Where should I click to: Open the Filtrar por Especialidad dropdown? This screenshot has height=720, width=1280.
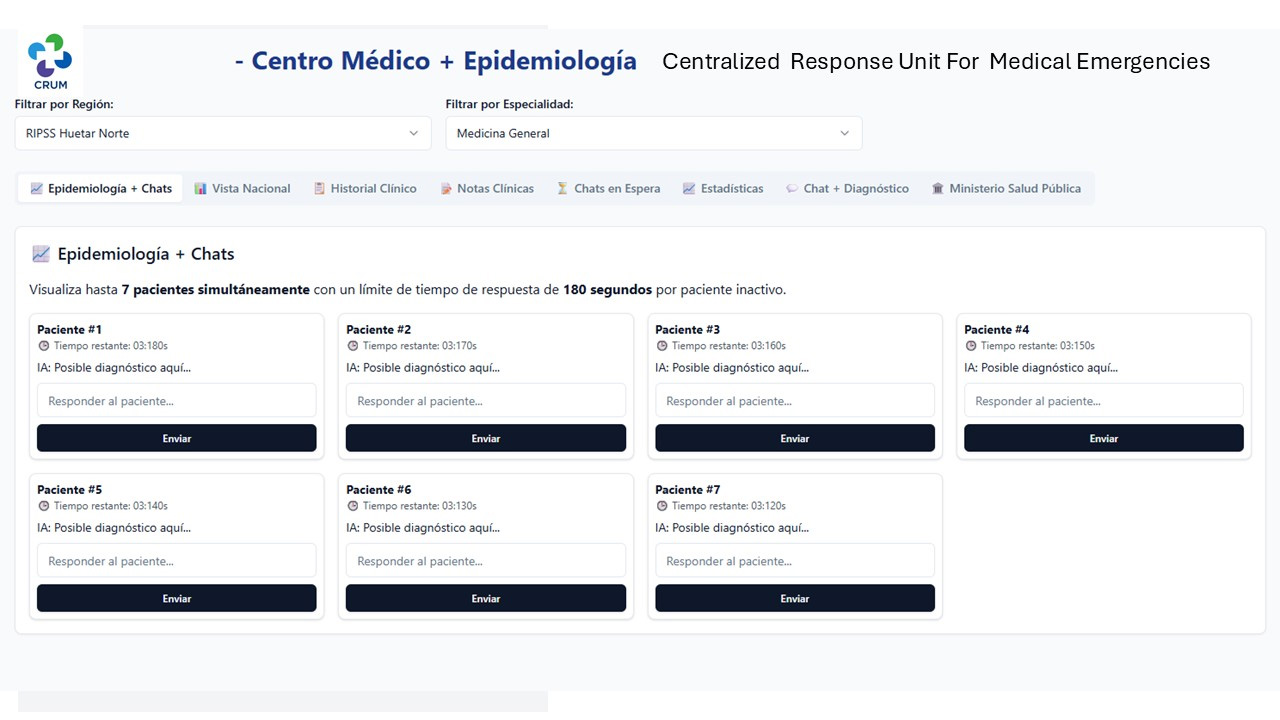(x=653, y=133)
